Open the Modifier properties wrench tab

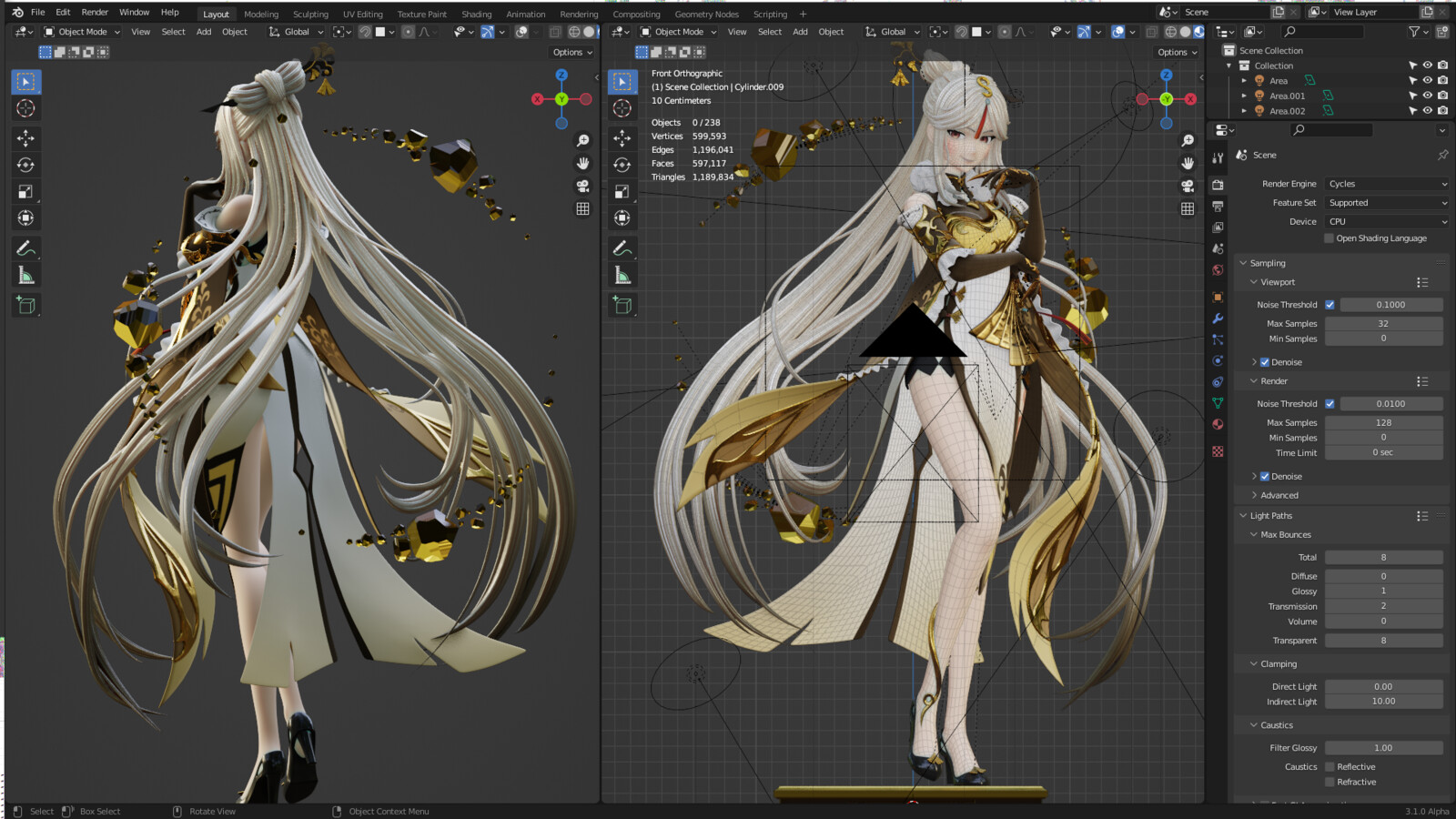[1218, 318]
